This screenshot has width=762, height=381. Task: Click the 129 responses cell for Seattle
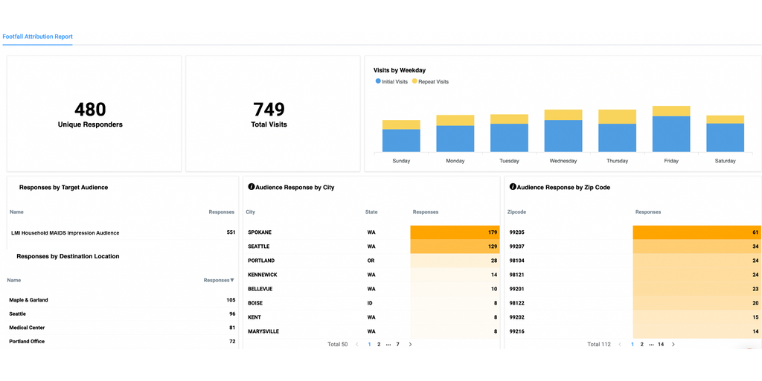pos(455,246)
